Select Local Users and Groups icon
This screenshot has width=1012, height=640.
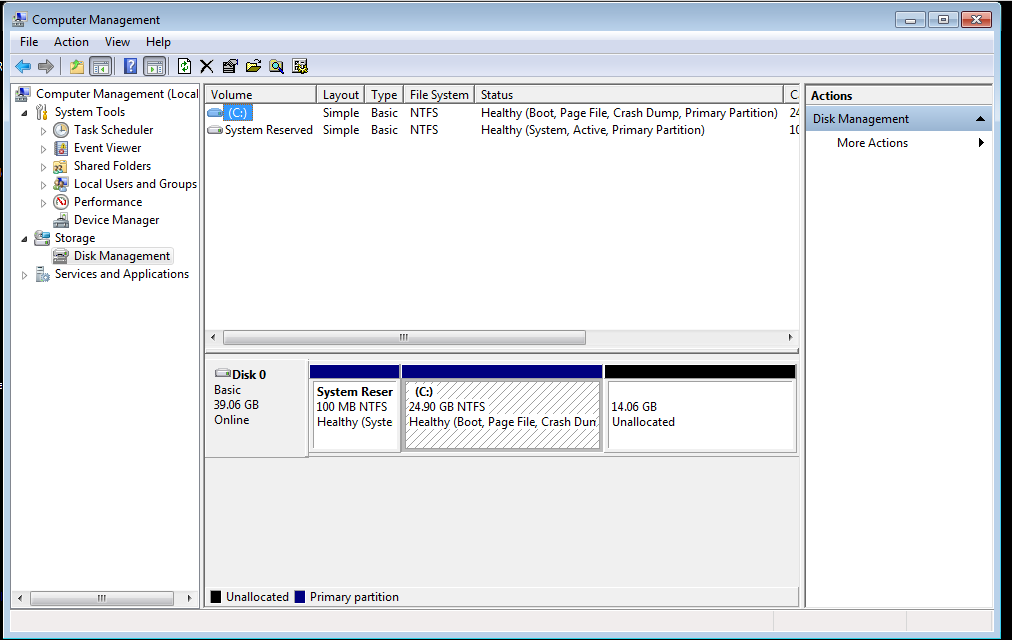pos(61,184)
